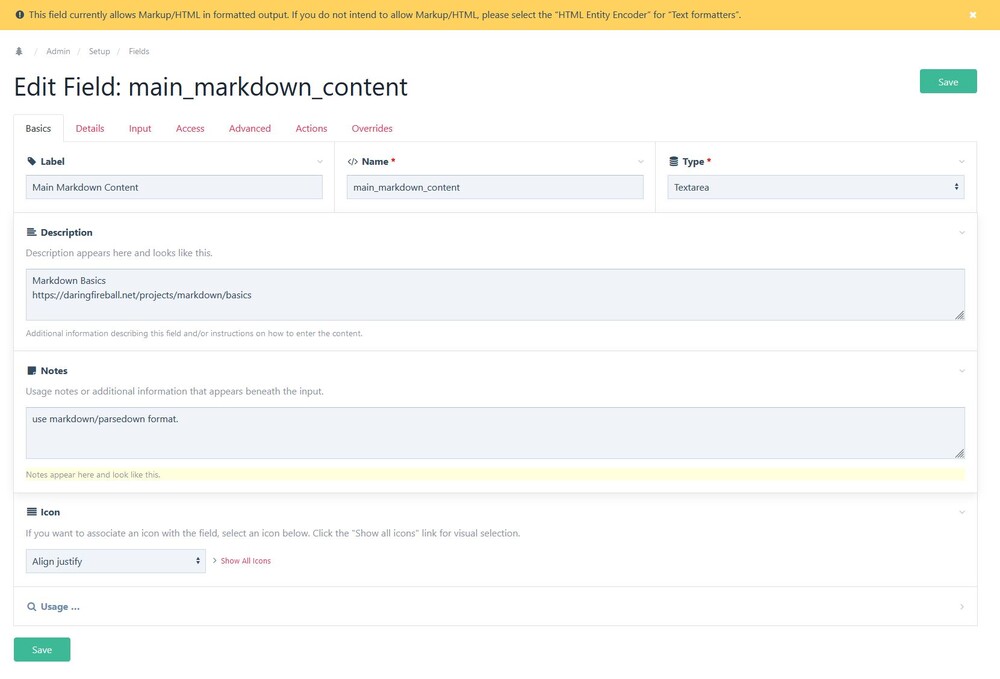Open the Type dropdown showing Textarea

click(815, 187)
